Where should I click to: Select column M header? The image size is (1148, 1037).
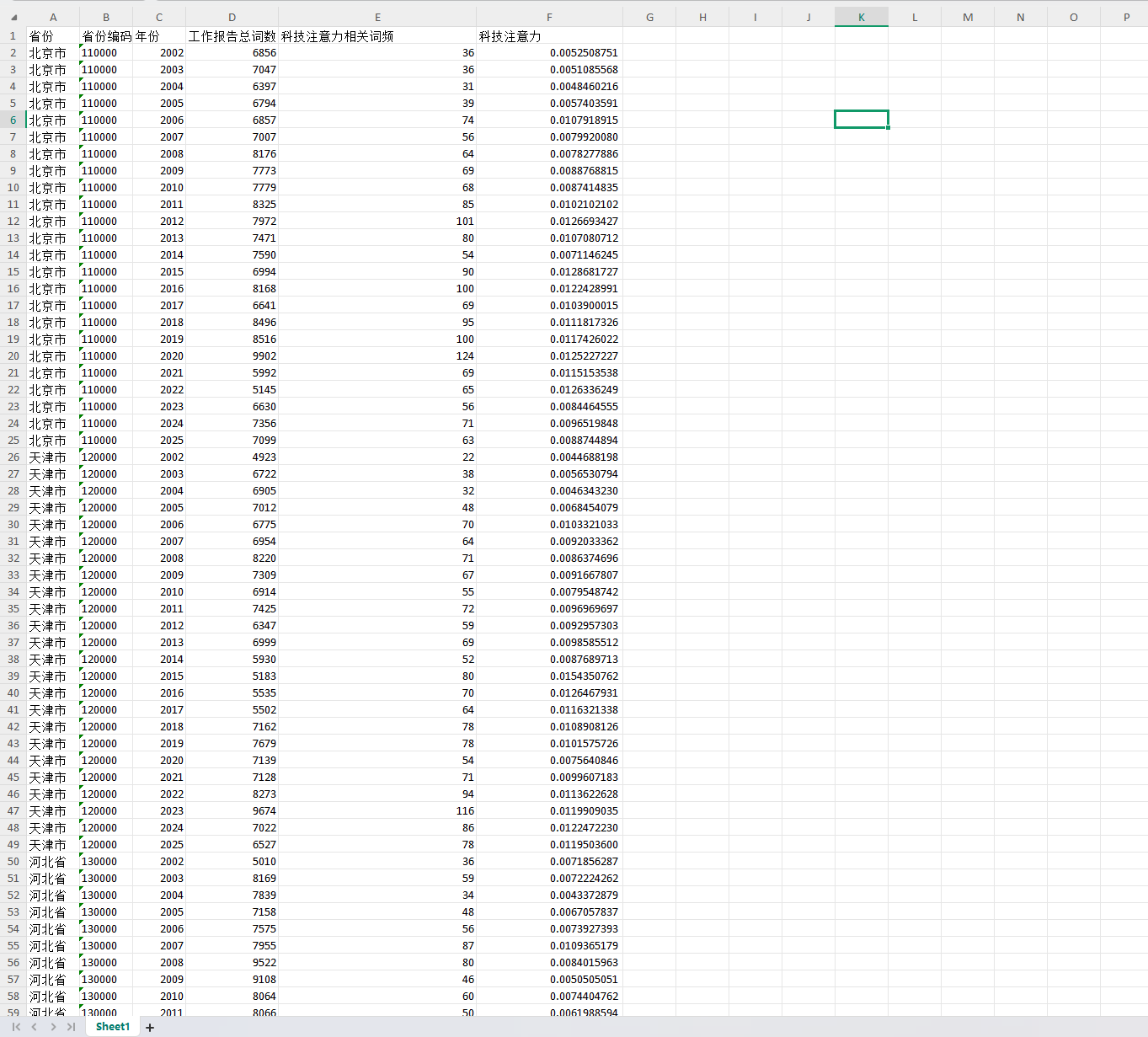[x=968, y=18]
